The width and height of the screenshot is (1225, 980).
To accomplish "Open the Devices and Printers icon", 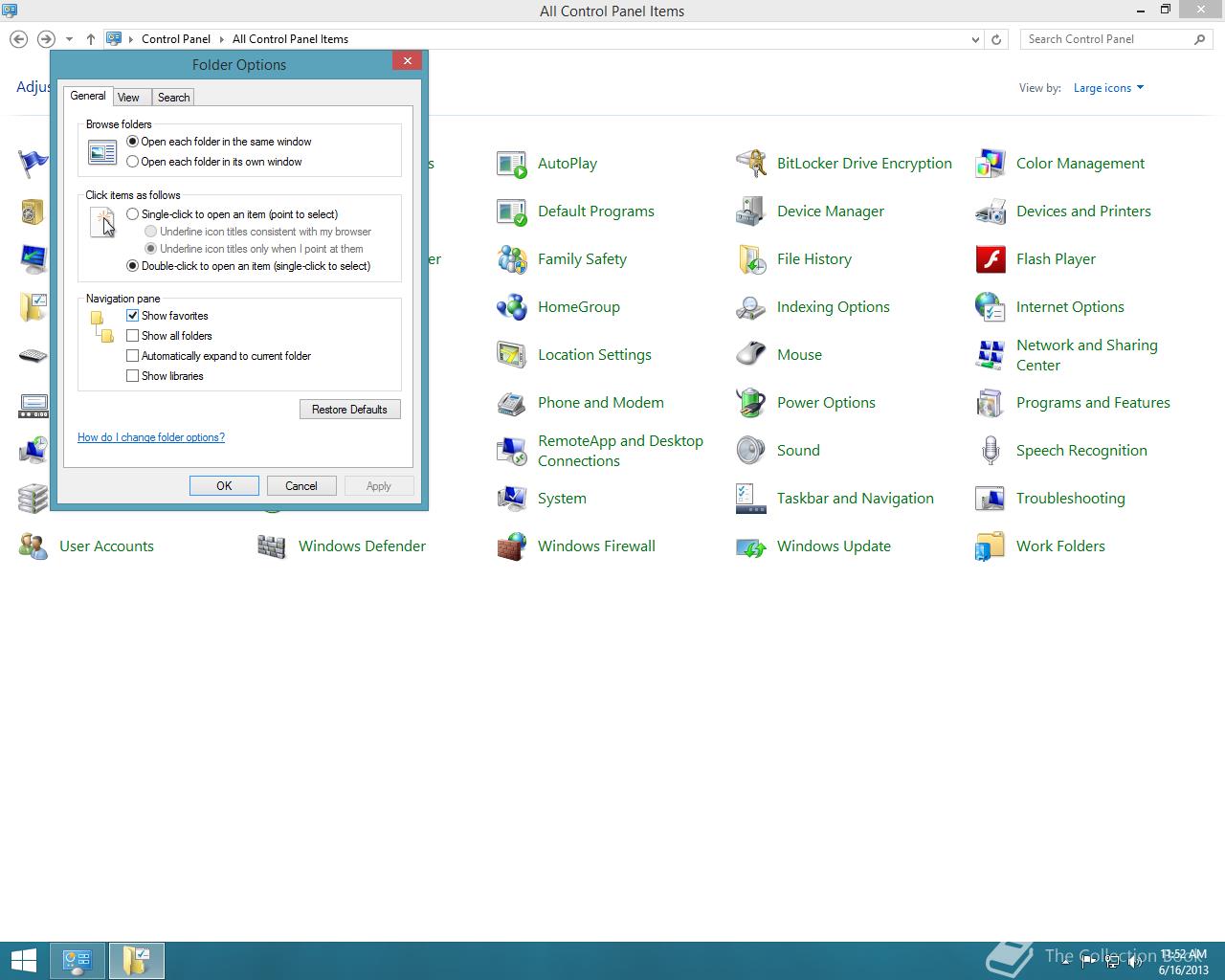I will (x=991, y=212).
